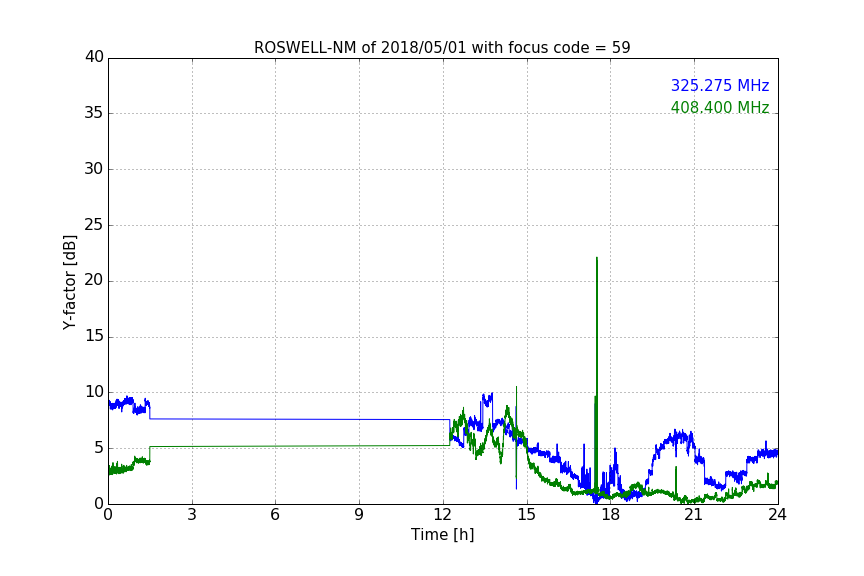Click y-axis tick value 5
This screenshot has width=864, height=576.
pos(99,448)
